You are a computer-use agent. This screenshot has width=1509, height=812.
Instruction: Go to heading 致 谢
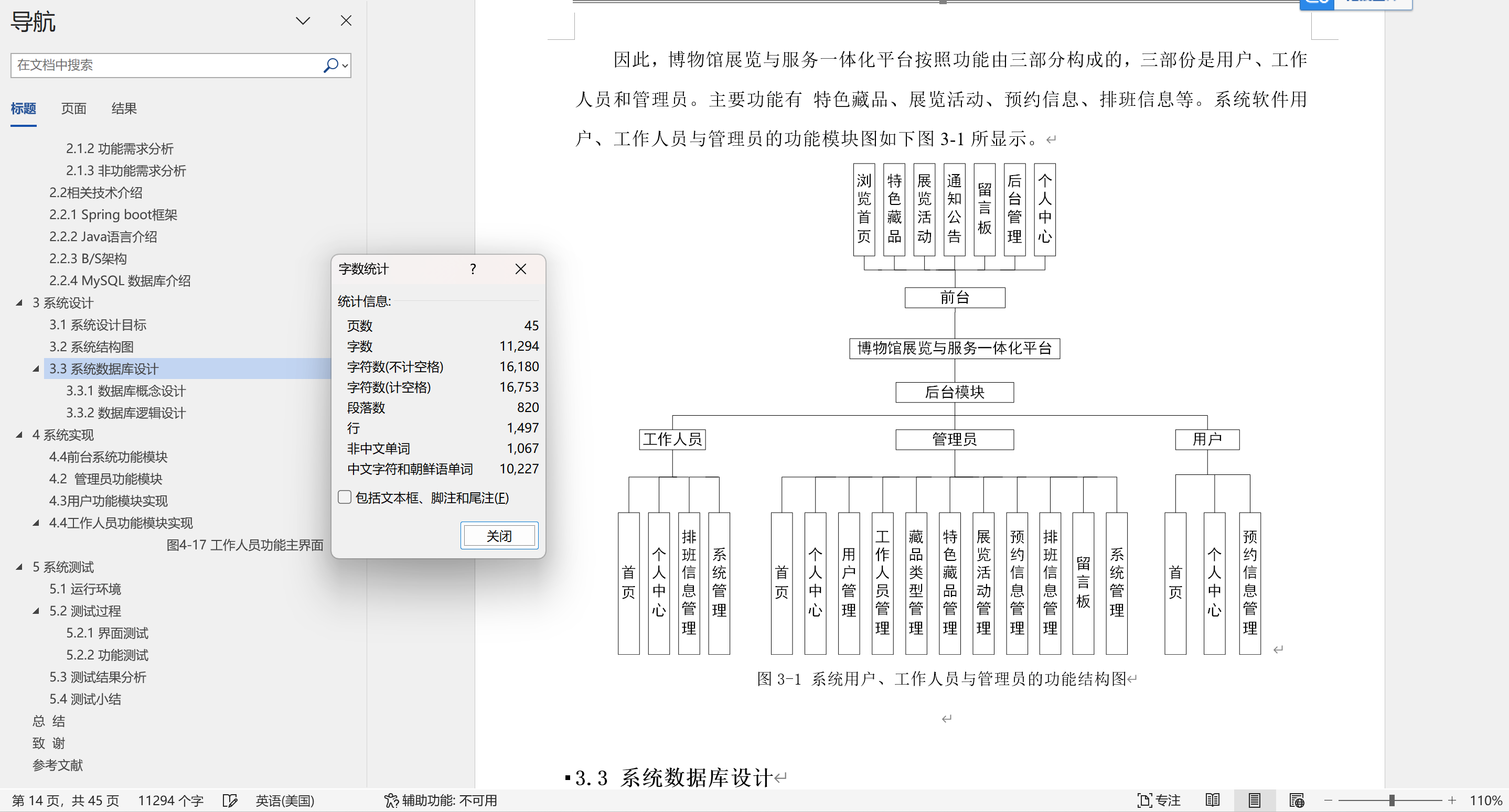coord(49,743)
